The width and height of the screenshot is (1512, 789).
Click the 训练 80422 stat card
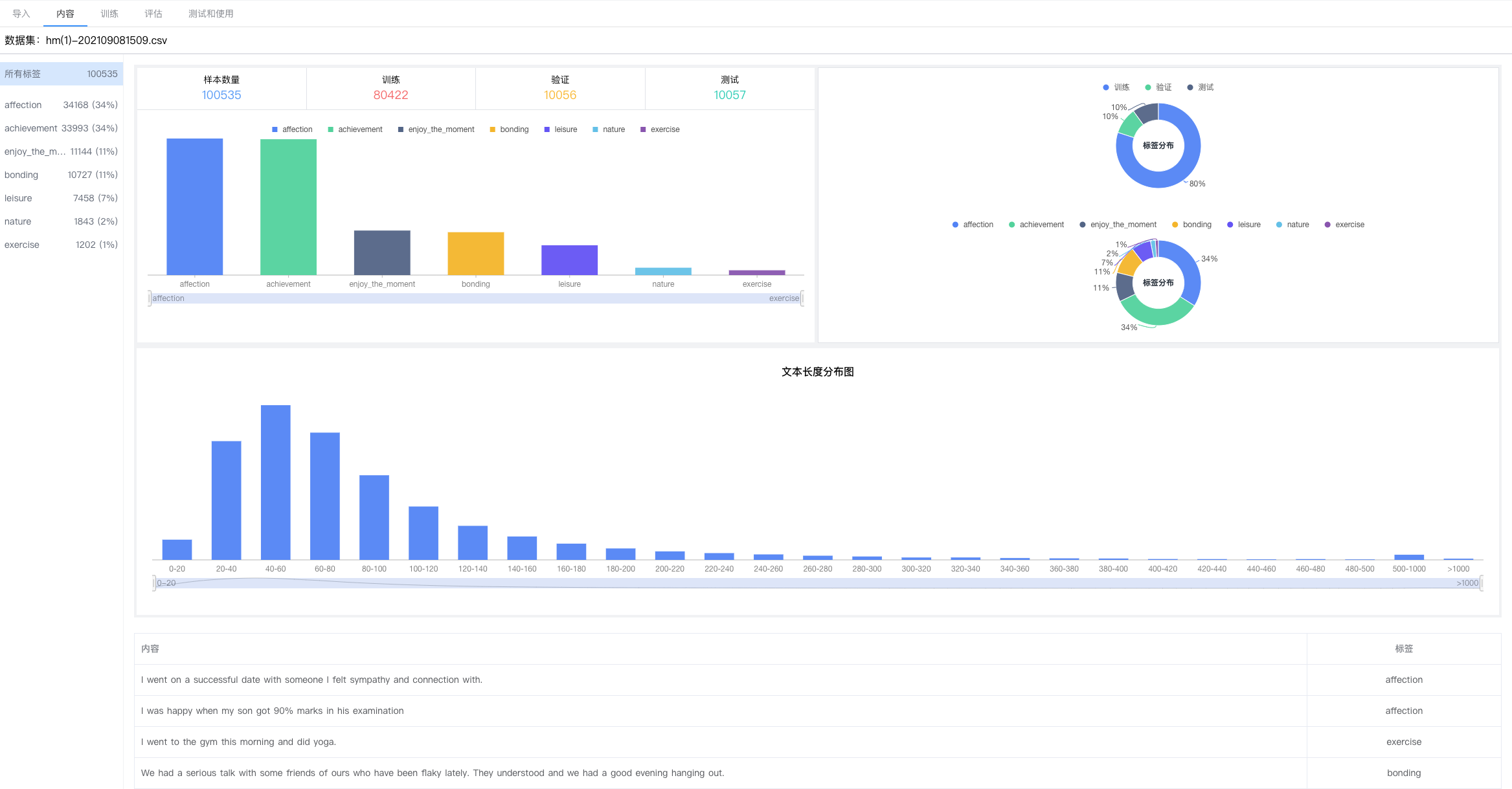[391, 89]
